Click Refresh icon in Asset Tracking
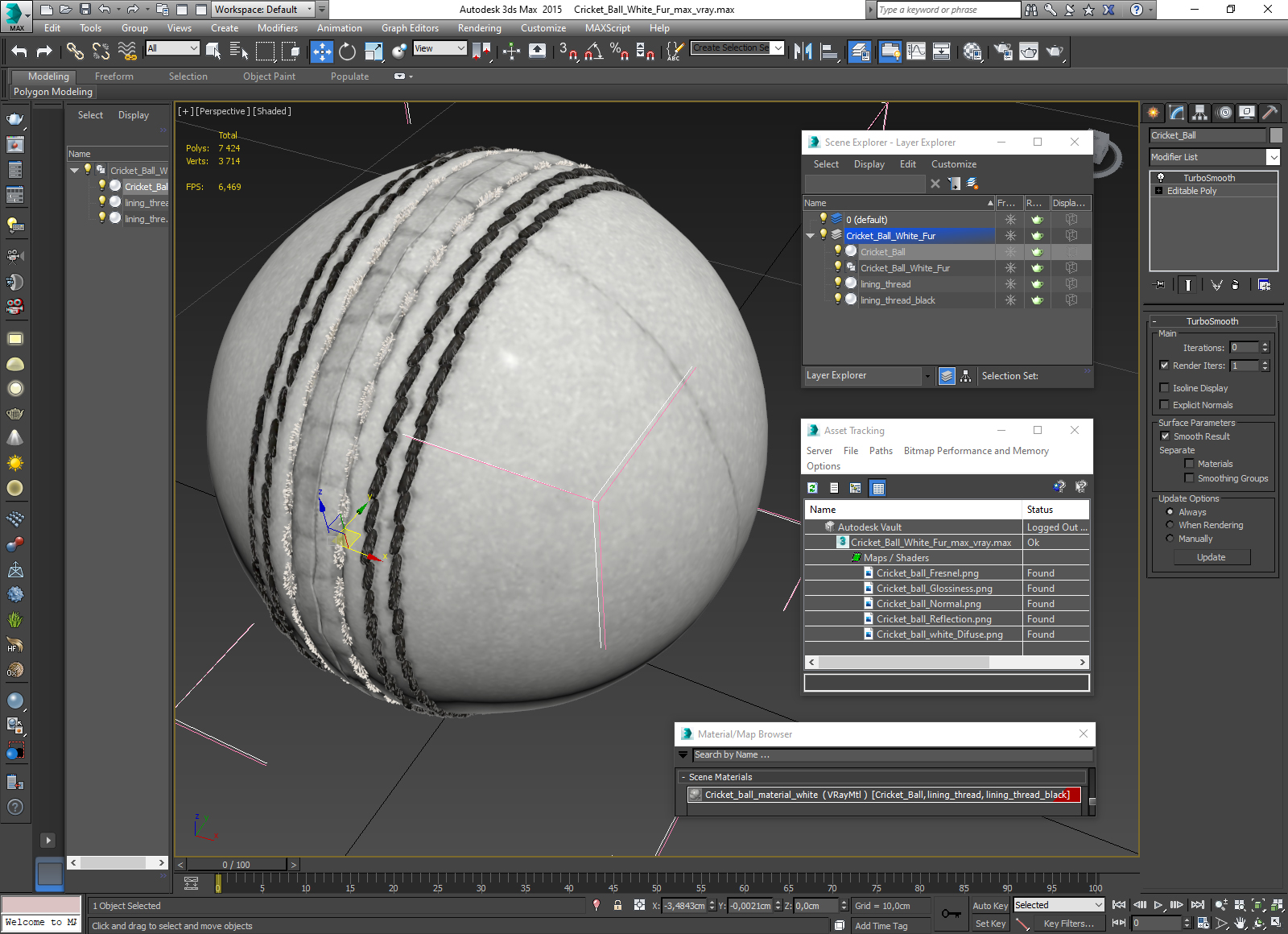 (812, 488)
